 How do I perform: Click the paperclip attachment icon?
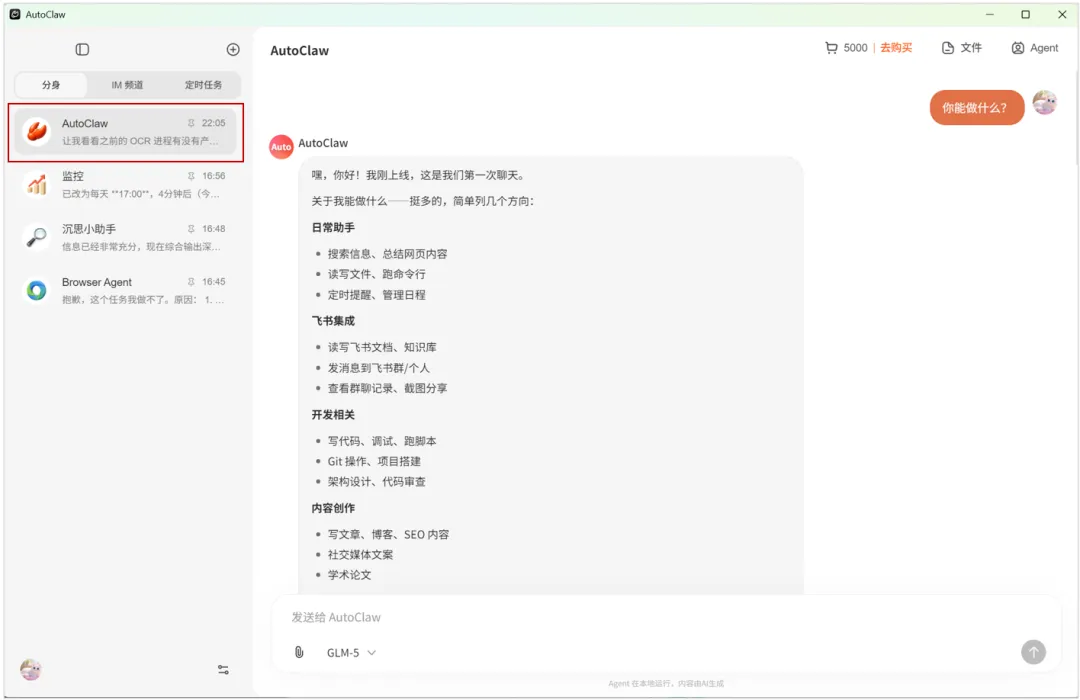click(299, 652)
